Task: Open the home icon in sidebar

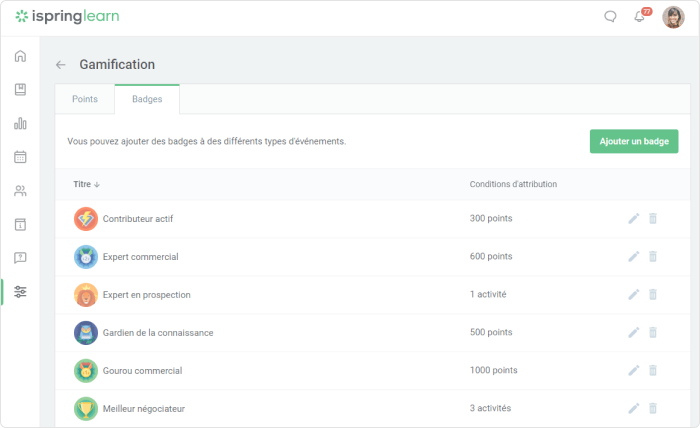Action: (x=20, y=56)
